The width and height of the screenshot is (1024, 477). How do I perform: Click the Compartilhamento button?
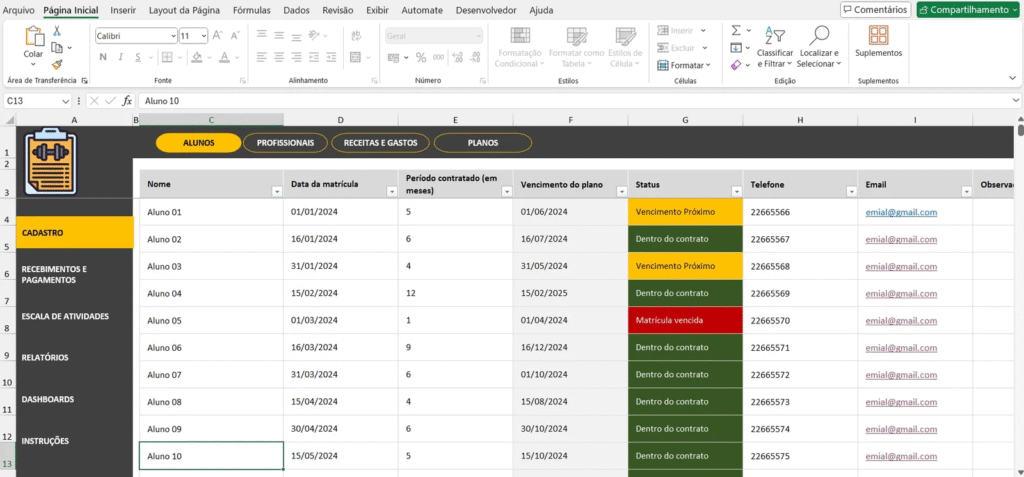tap(968, 10)
